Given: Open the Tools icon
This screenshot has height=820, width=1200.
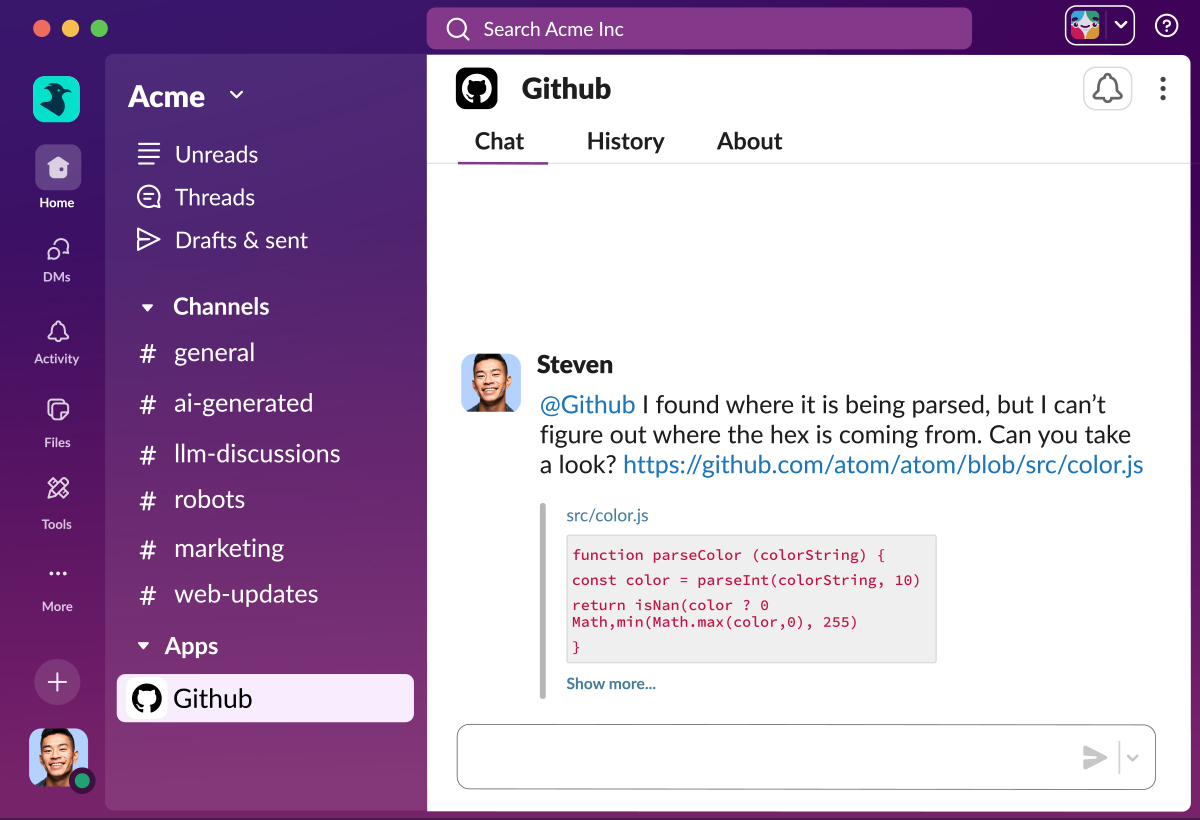Looking at the screenshot, I should tap(57, 489).
